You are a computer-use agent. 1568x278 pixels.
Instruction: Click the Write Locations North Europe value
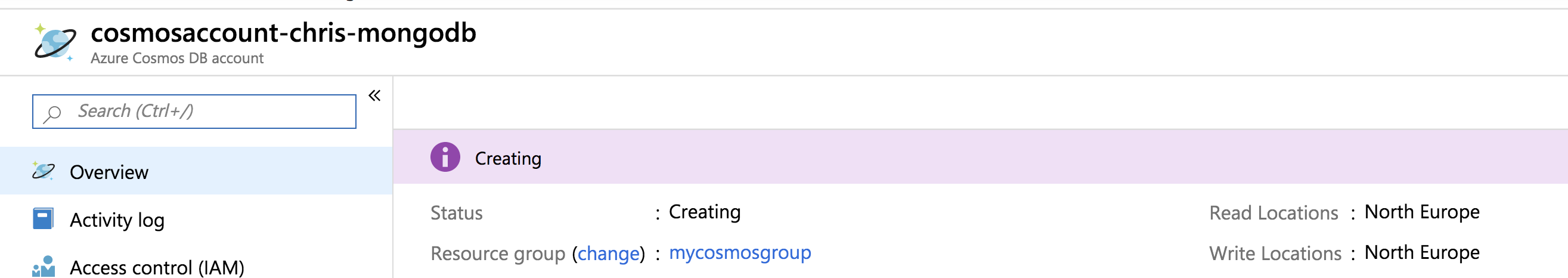(x=1421, y=252)
